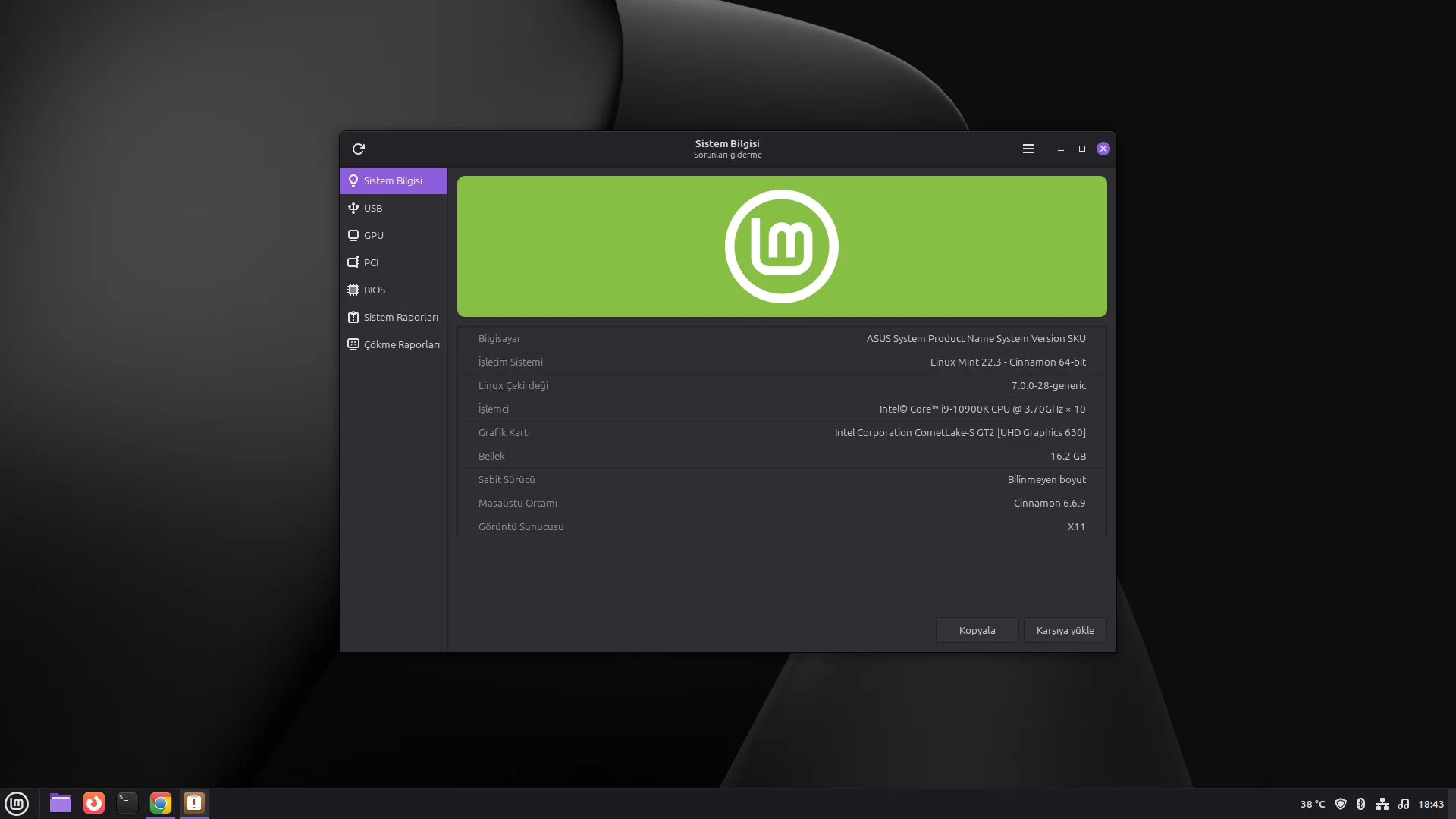Switch to the GPU section
Screen dimensions: 1456x819
[x=394, y=235]
